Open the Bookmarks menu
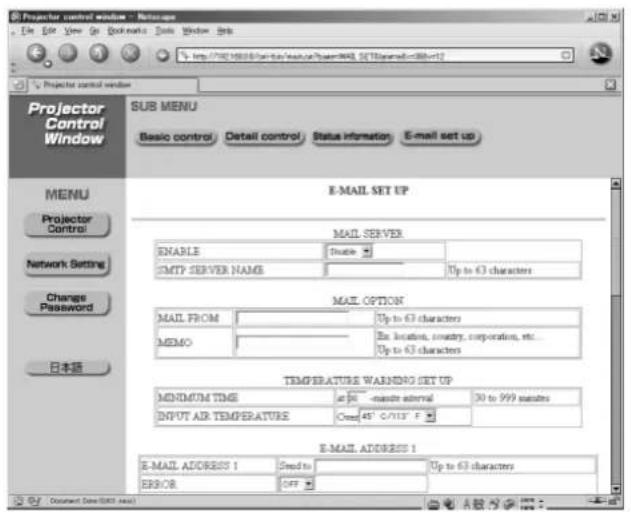The width and height of the screenshot is (631, 512). (x=127, y=31)
